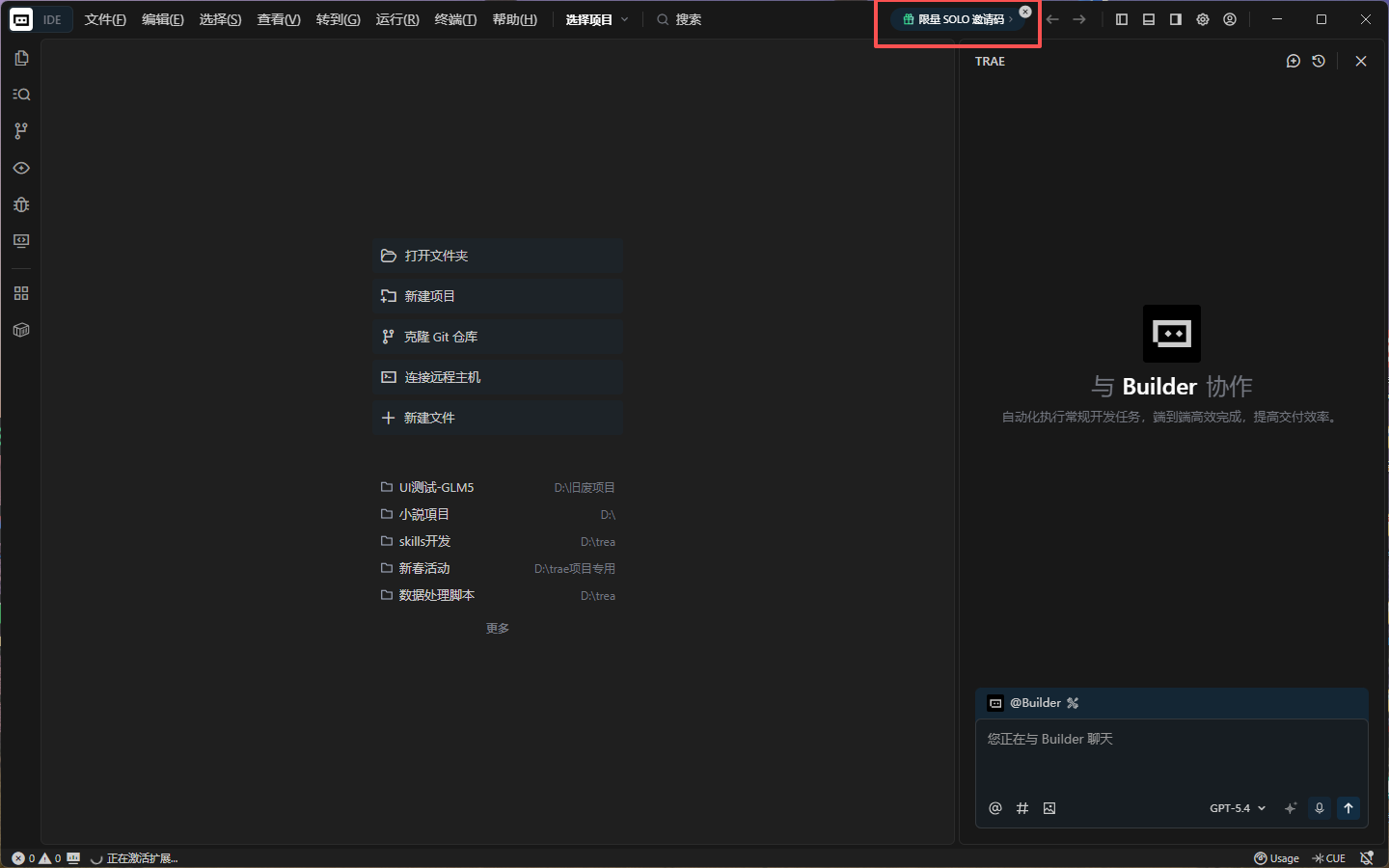
Task: Open the 选择项目 project dropdown
Action: point(597,19)
